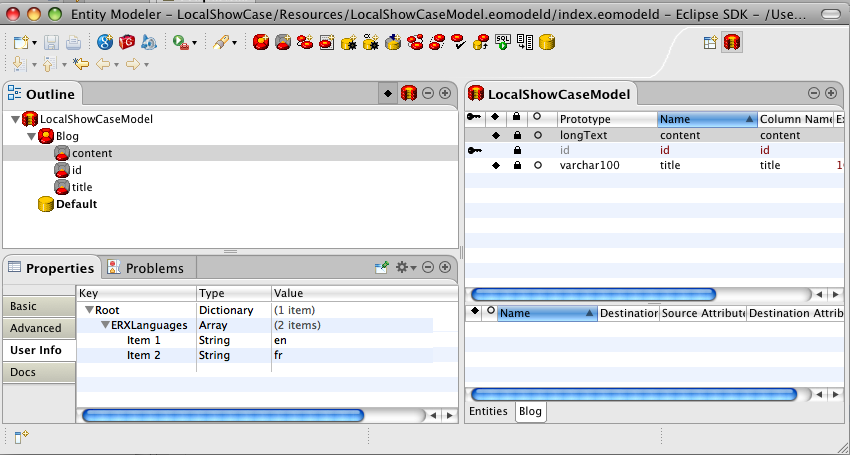Screen dimensions: 850x455
Task: Open the Basic properties section
Action: point(39,306)
